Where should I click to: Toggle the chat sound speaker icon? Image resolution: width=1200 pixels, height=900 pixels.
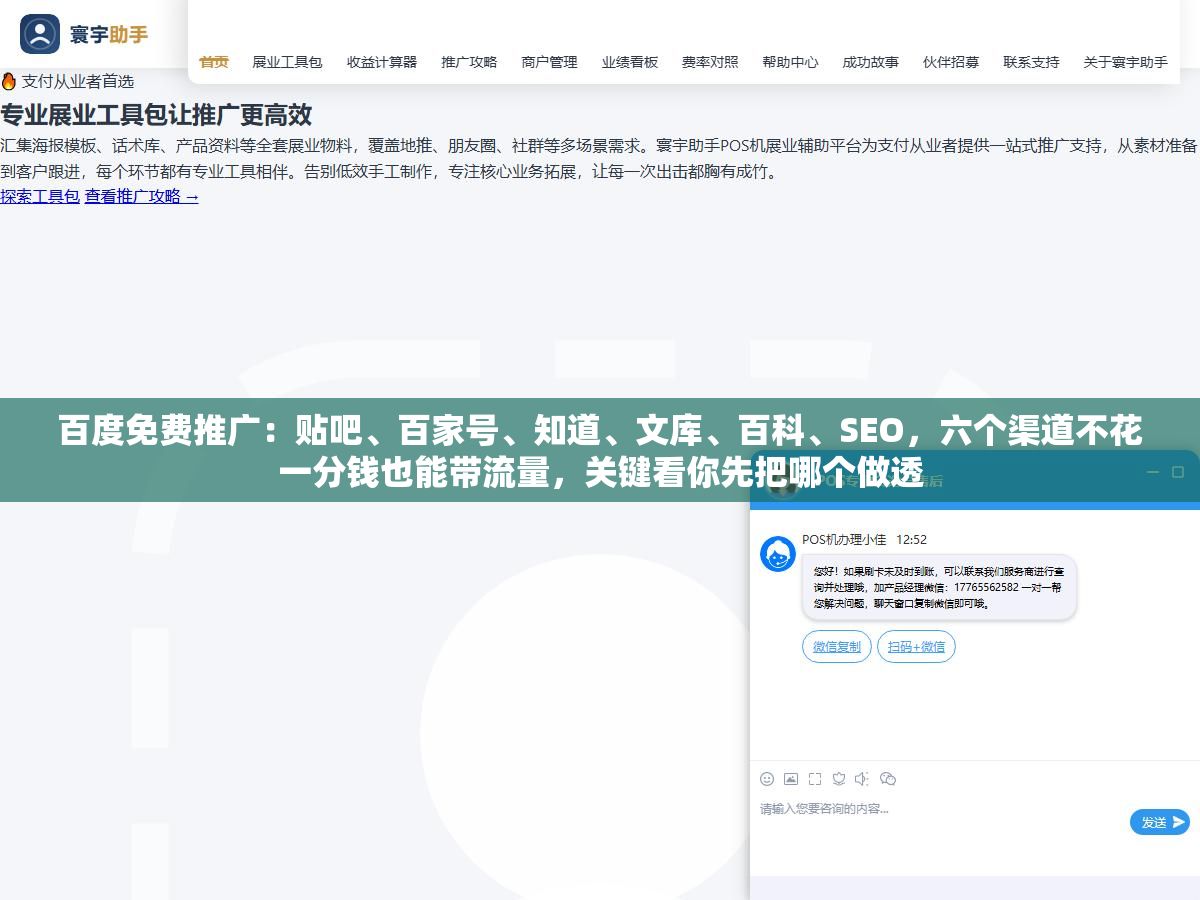click(x=862, y=779)
